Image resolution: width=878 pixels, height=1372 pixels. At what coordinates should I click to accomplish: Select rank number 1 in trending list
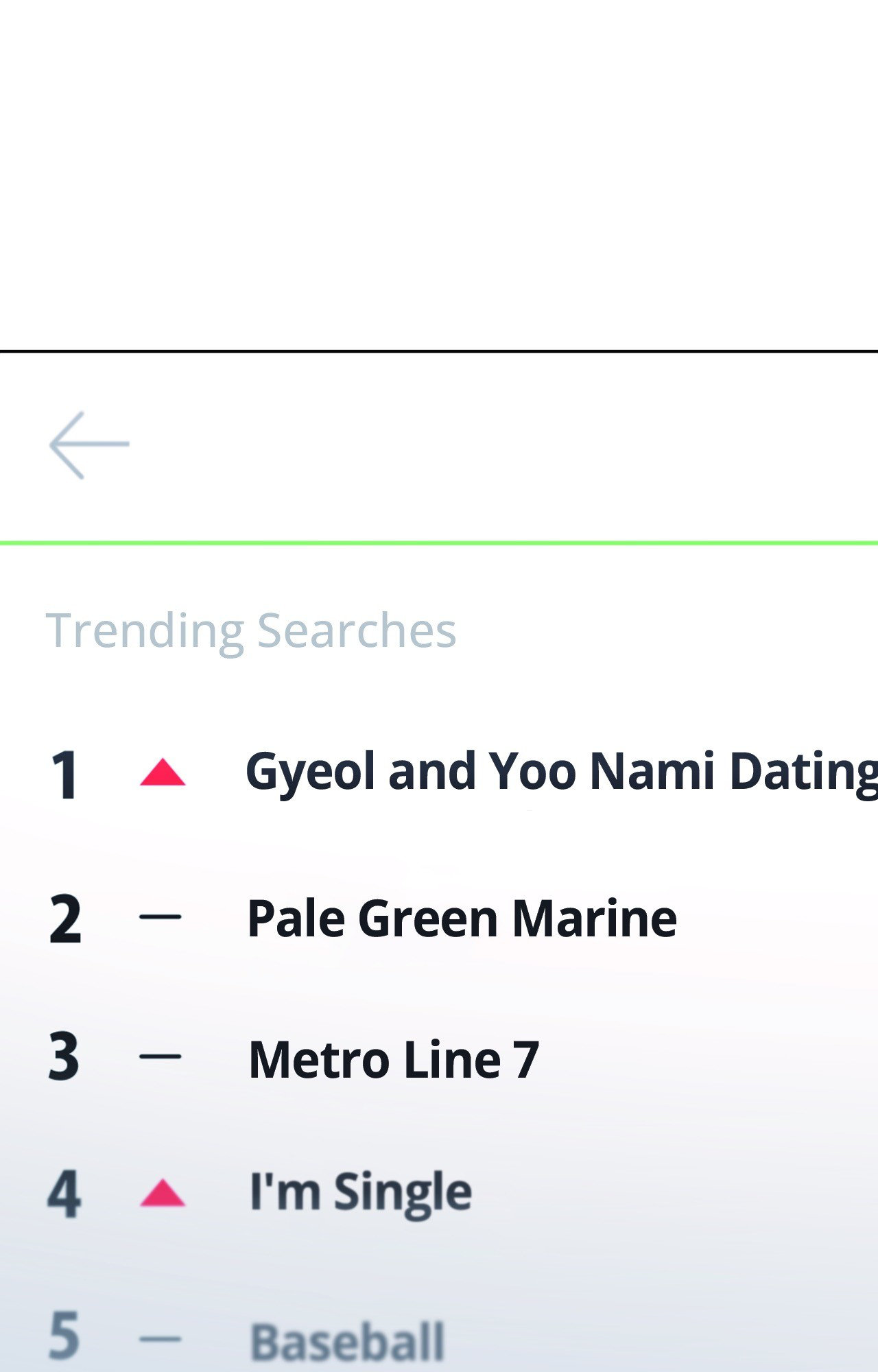click(x=64, y=775)
